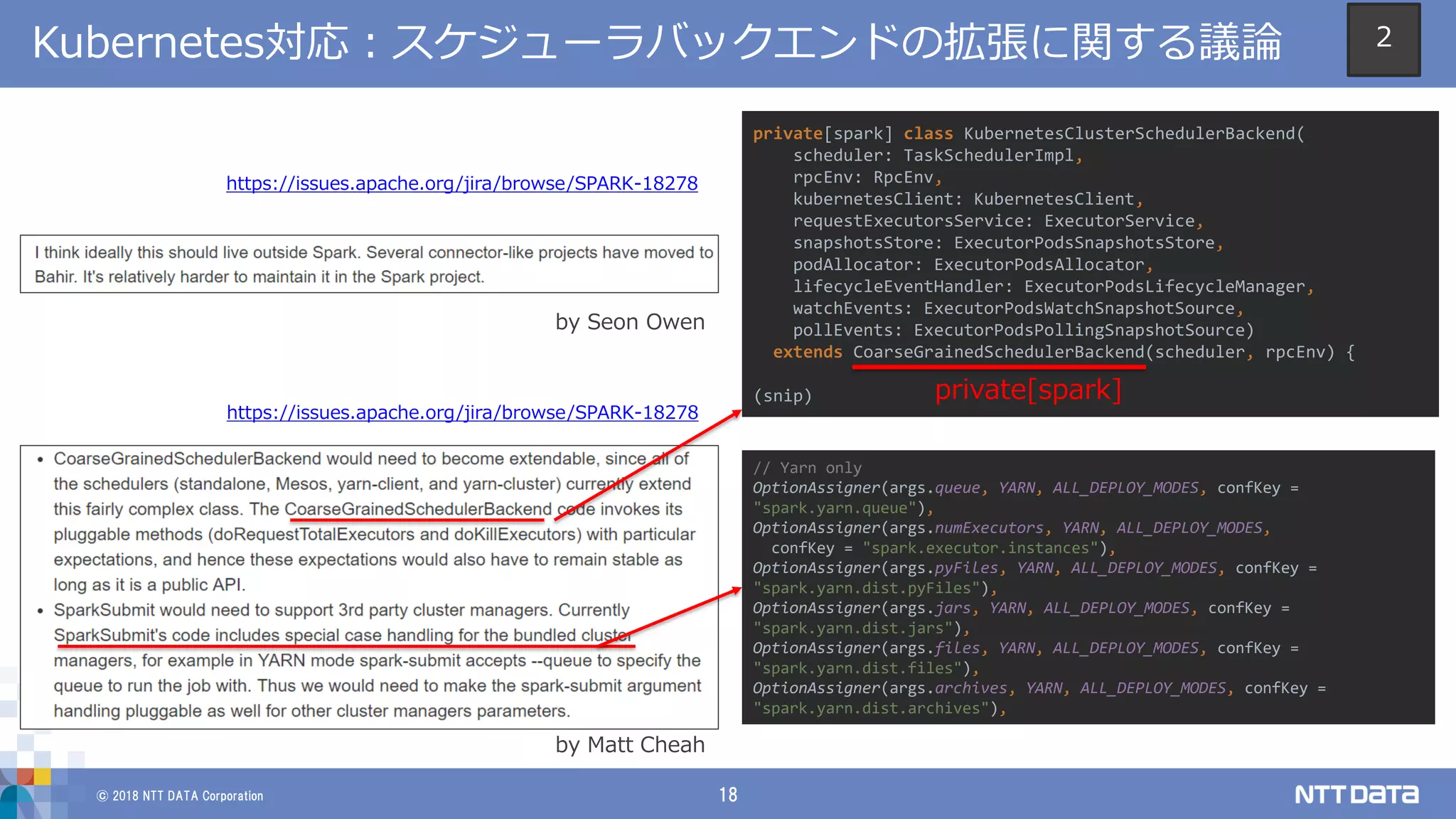Click the 2018 NTT DATA copyright text

(x=181, y=796)
